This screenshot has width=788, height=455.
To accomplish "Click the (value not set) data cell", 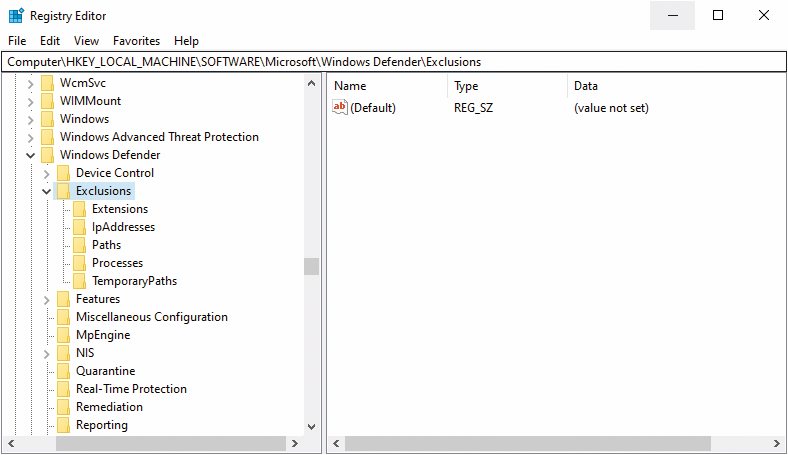I will coord(611,108).
